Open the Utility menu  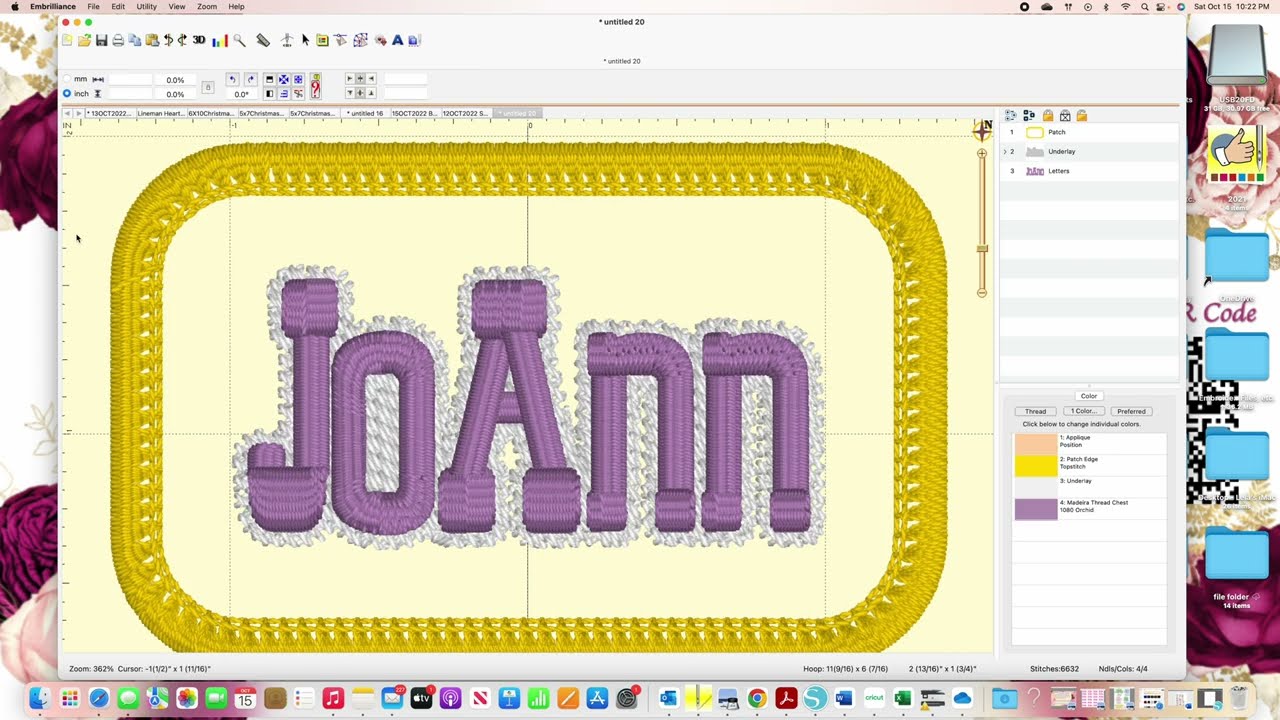146,7
